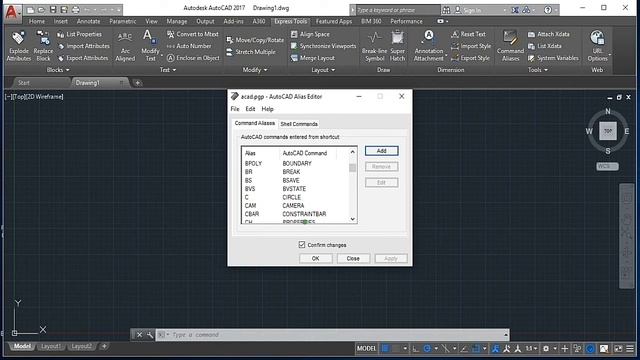
Task: Switch to Shell Commands tab
Action: click(x=299, y=124)
